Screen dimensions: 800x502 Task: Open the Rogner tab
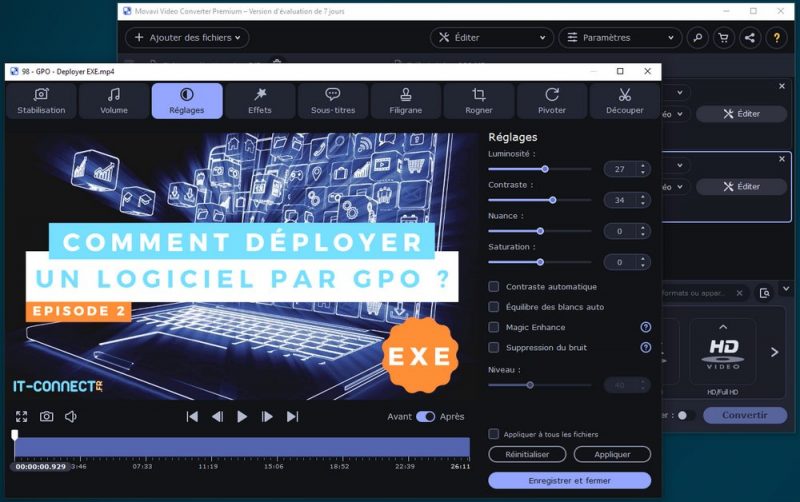click(x=479, y=101)
